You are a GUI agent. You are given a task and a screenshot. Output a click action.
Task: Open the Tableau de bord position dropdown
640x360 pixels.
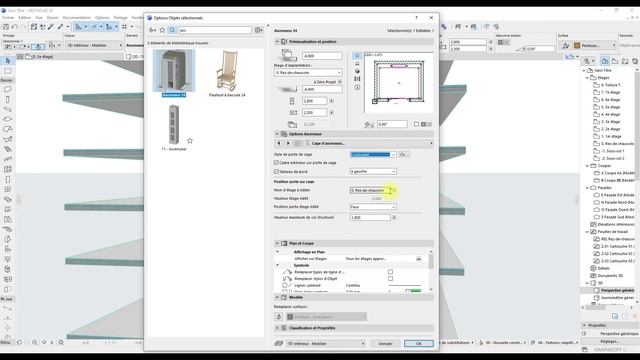pyautogui.click(x=373, y=172)
